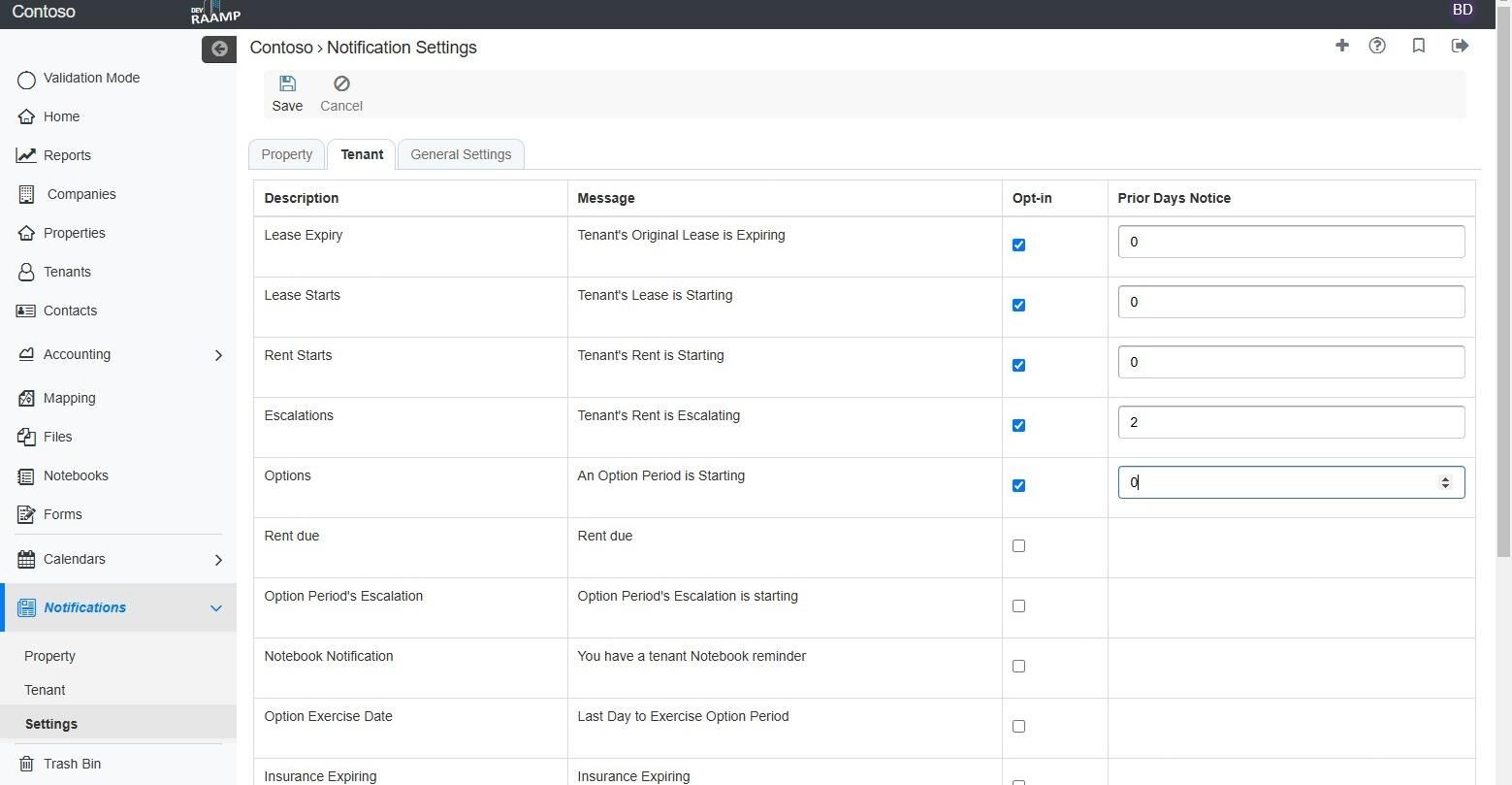Expand the Calendars menu chevron

click(218, 560)
